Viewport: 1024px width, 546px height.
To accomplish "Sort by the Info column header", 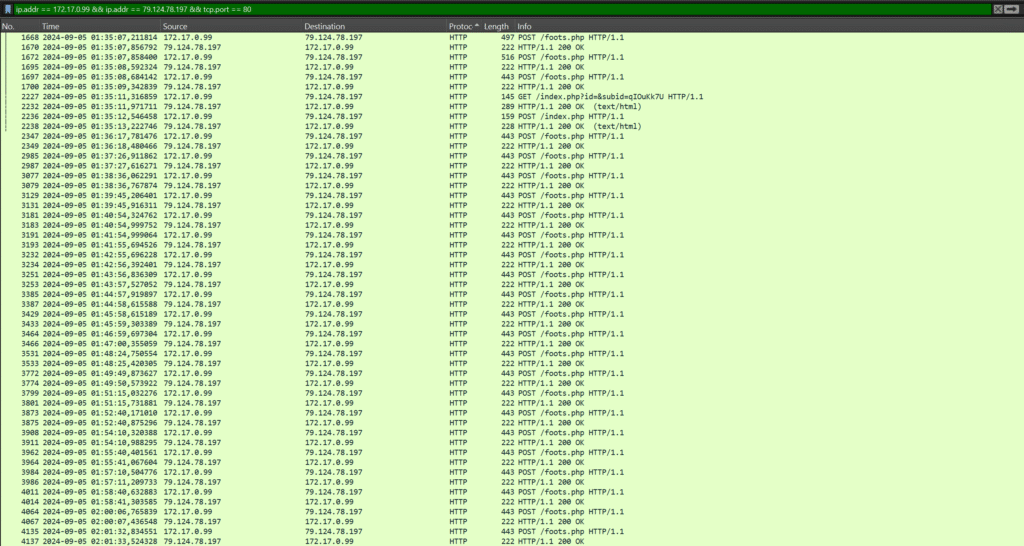I will [x=770, y=27].
